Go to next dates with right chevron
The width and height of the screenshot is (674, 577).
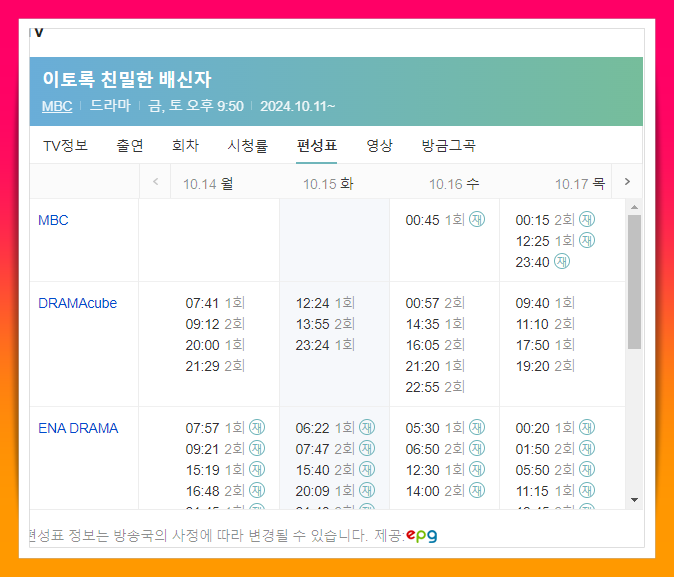click(x=627, y=181)
